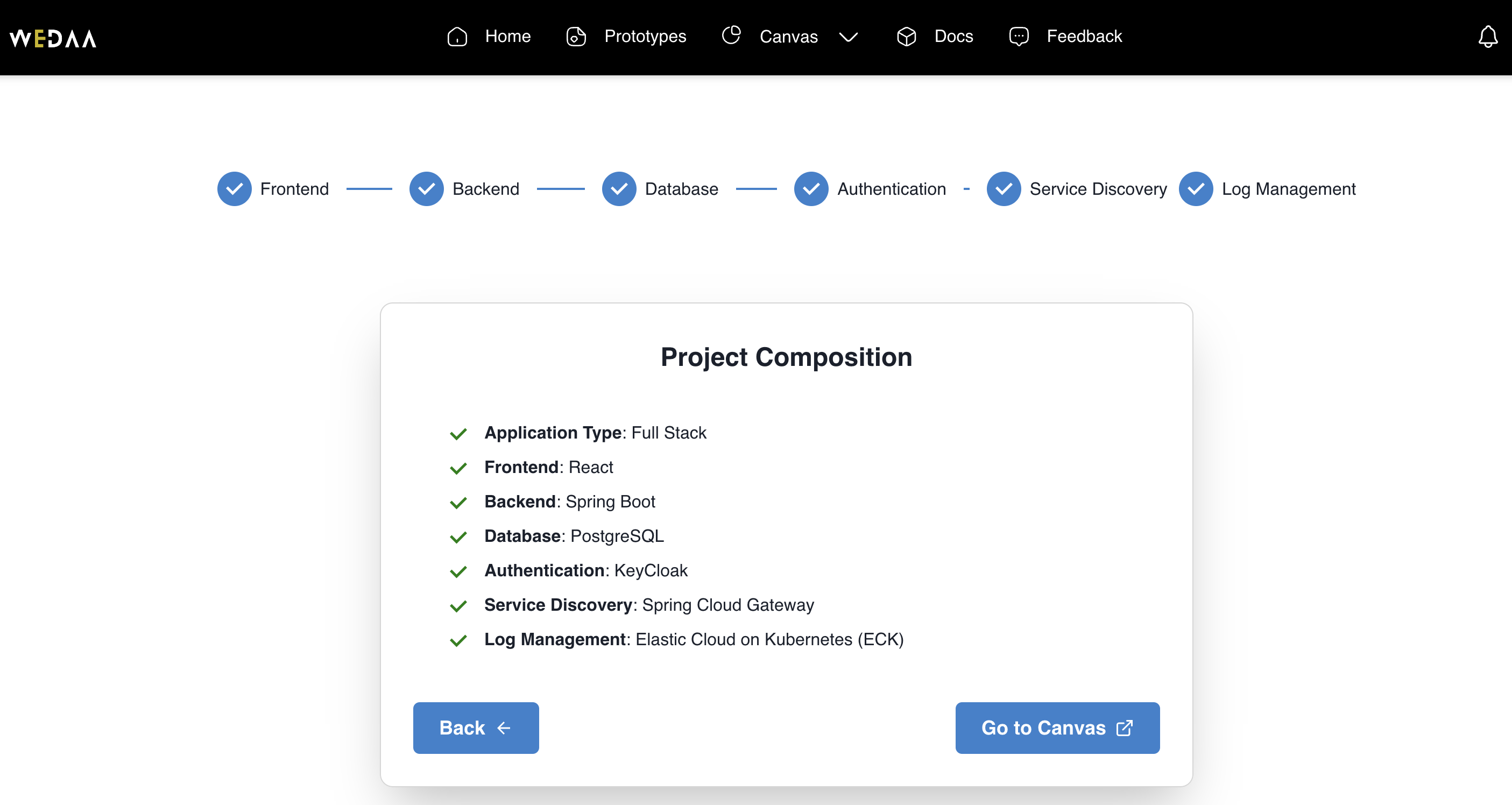
Task: Select the Authentication step label
Action: pos(892,189)
